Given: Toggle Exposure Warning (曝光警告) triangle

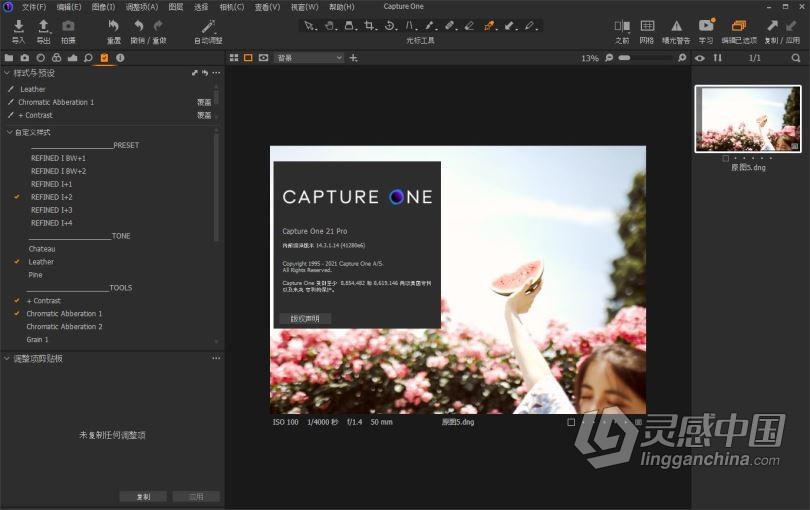Looking at the screenshot, I should click(676, 25).
